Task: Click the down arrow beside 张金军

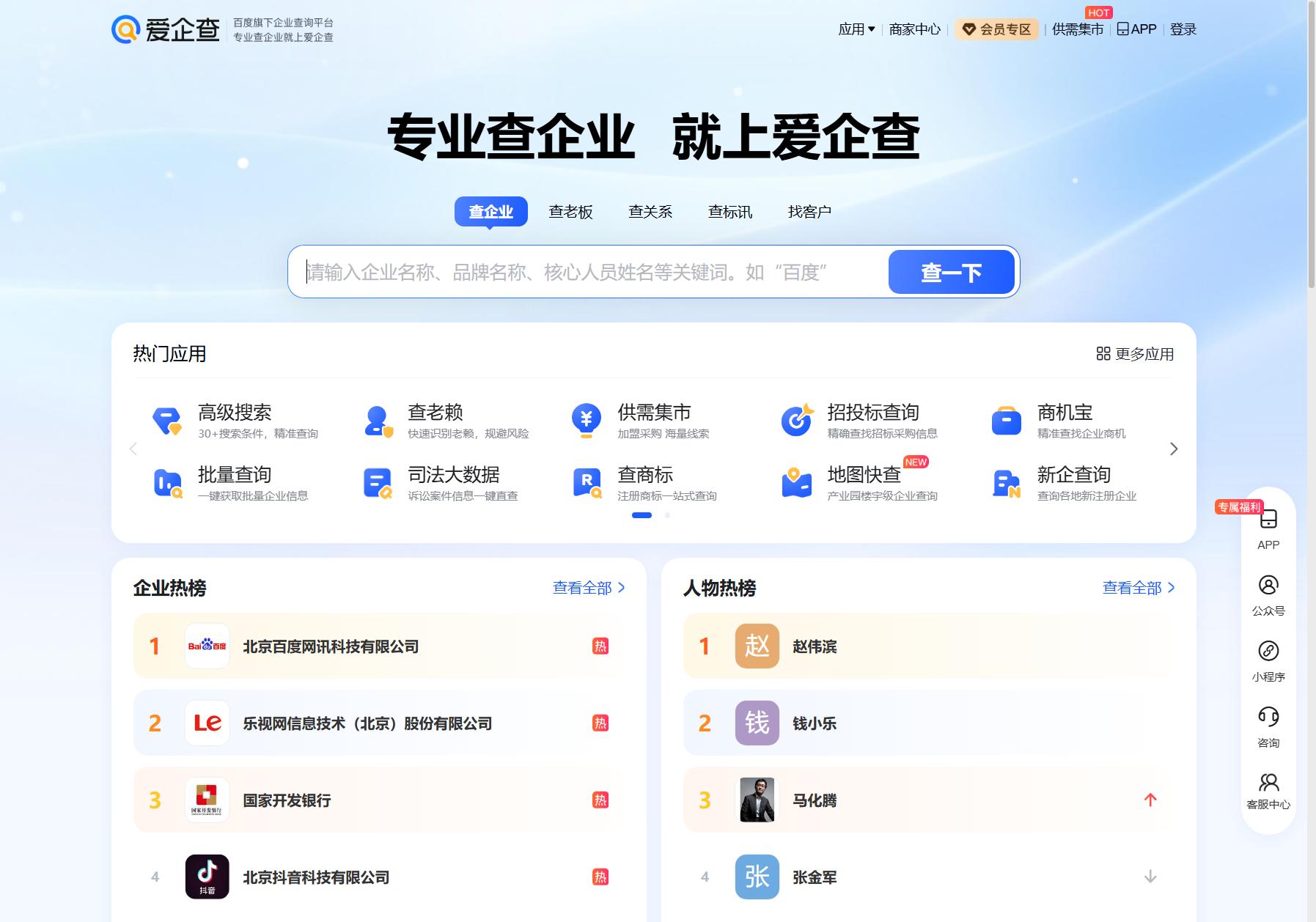Action: coord(1150,877)
